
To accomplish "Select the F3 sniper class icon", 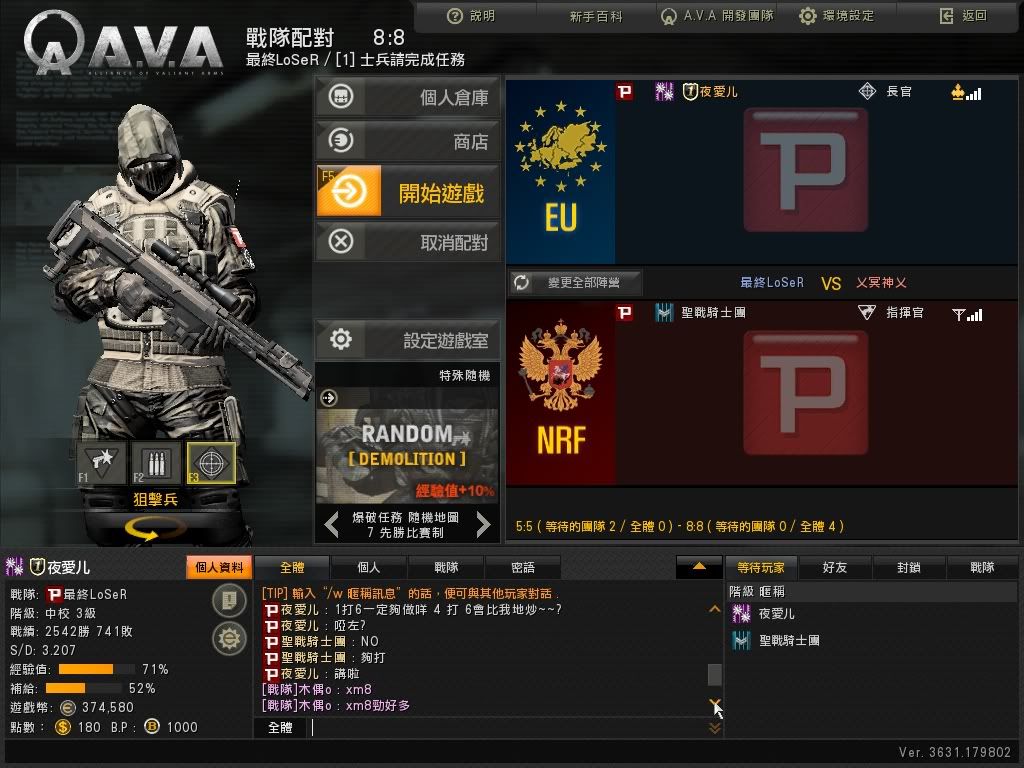I will click(211, 463).
